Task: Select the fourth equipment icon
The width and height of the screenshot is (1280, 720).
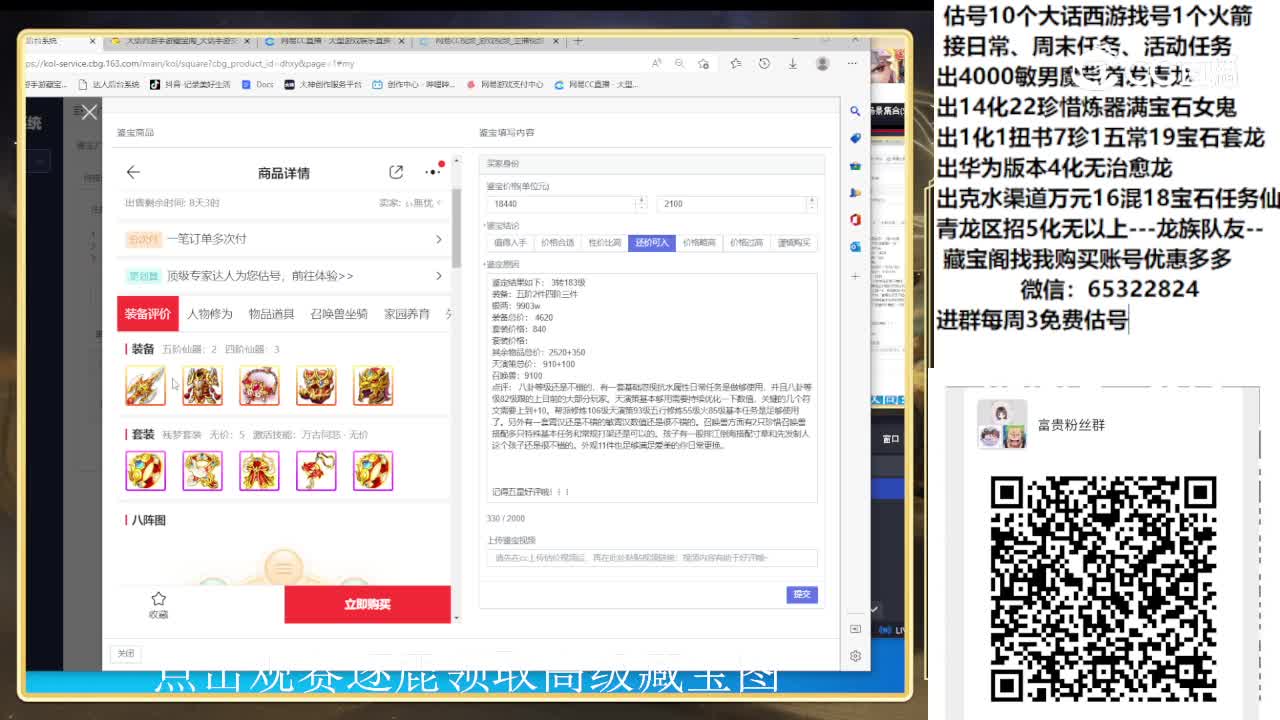Action: [x=316, y=385]
